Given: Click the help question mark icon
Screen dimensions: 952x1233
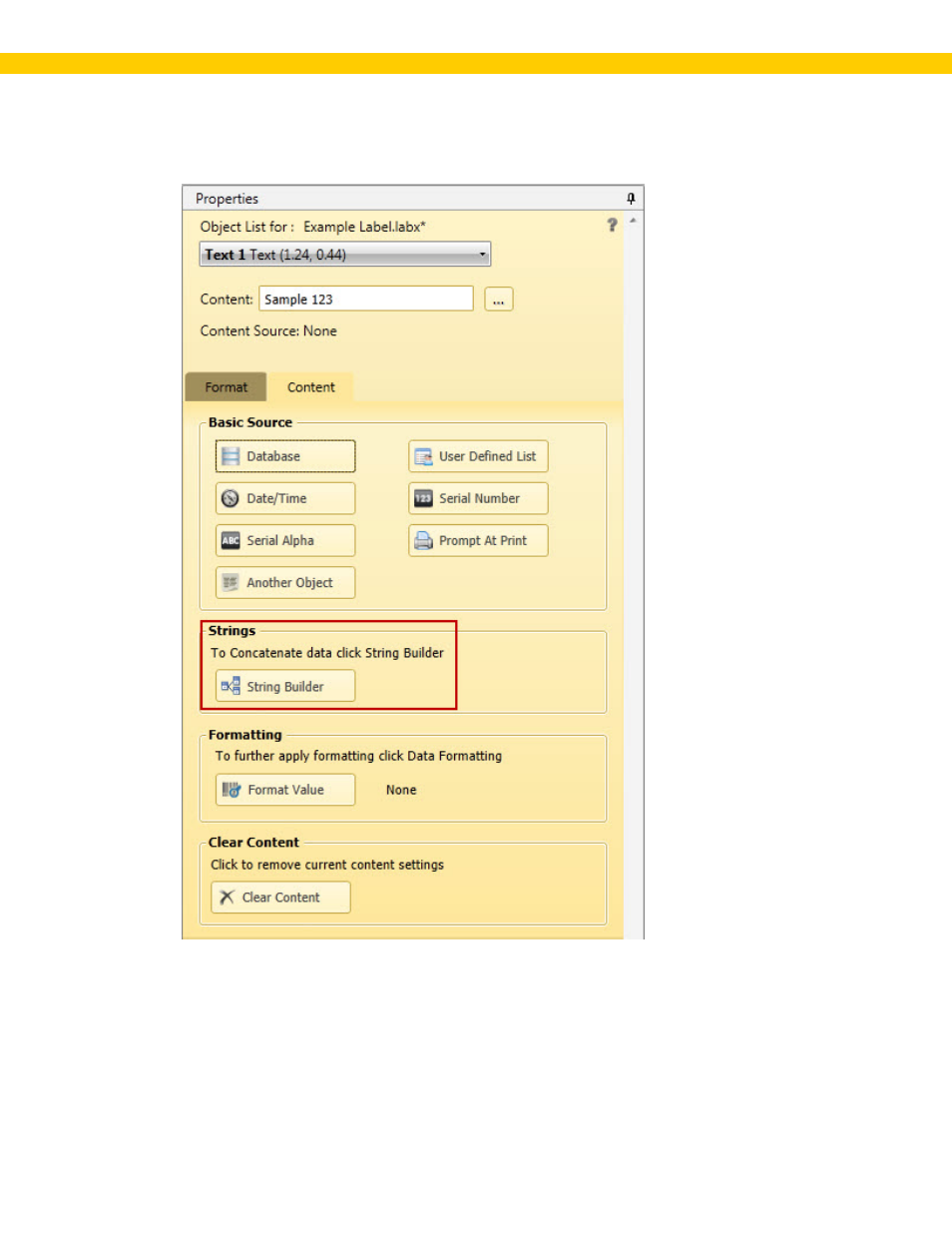Looking at the screenshot, I should click(612, 225).
